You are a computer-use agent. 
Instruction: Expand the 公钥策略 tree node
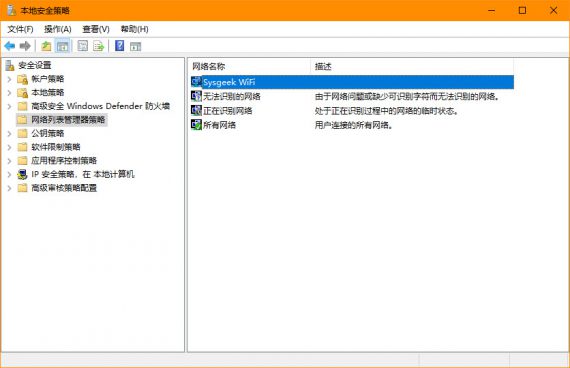tap(9, 133)
